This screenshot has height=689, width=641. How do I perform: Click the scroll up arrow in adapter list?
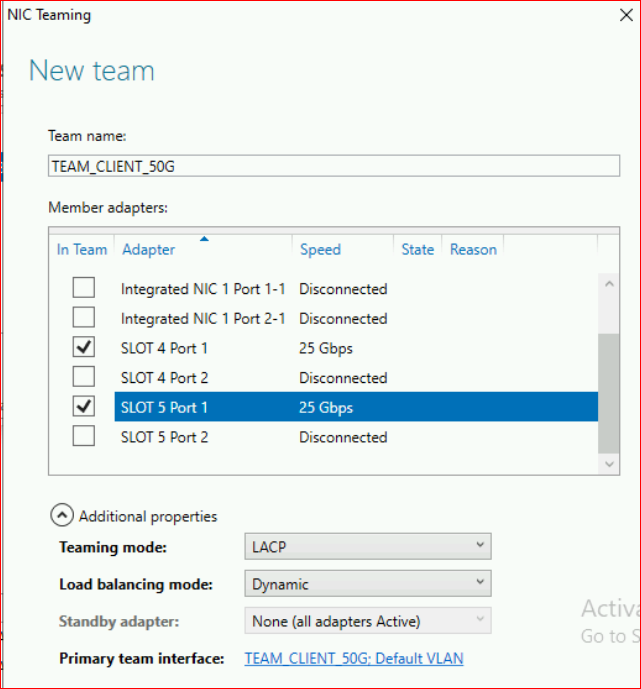pos(609,284)
